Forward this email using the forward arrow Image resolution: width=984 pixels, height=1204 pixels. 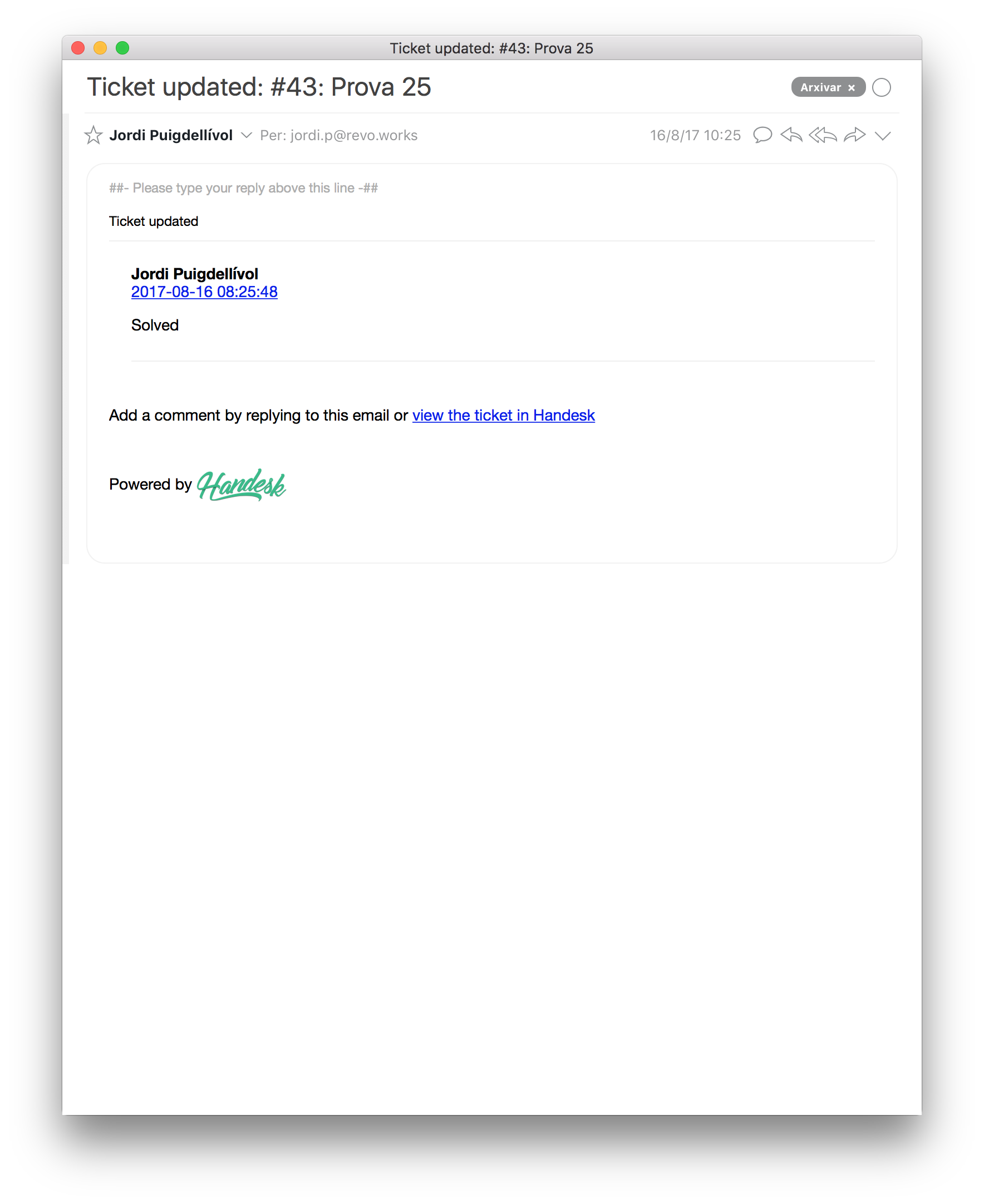855,135
